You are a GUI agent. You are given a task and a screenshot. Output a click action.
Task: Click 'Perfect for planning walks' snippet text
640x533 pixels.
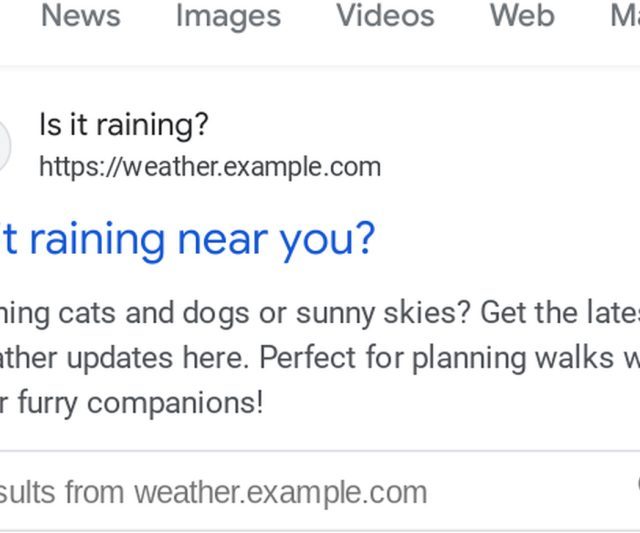437,358
